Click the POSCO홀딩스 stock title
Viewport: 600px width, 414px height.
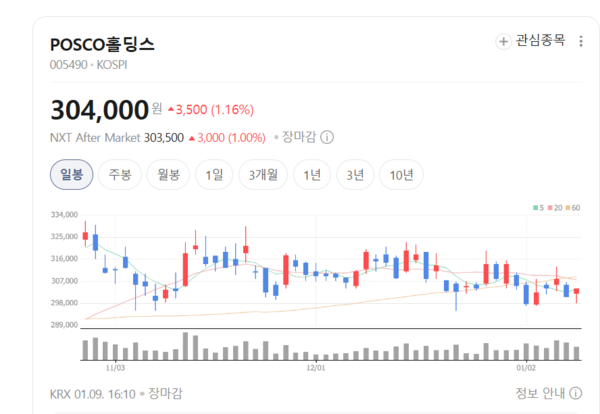click(x=102, y=44)
